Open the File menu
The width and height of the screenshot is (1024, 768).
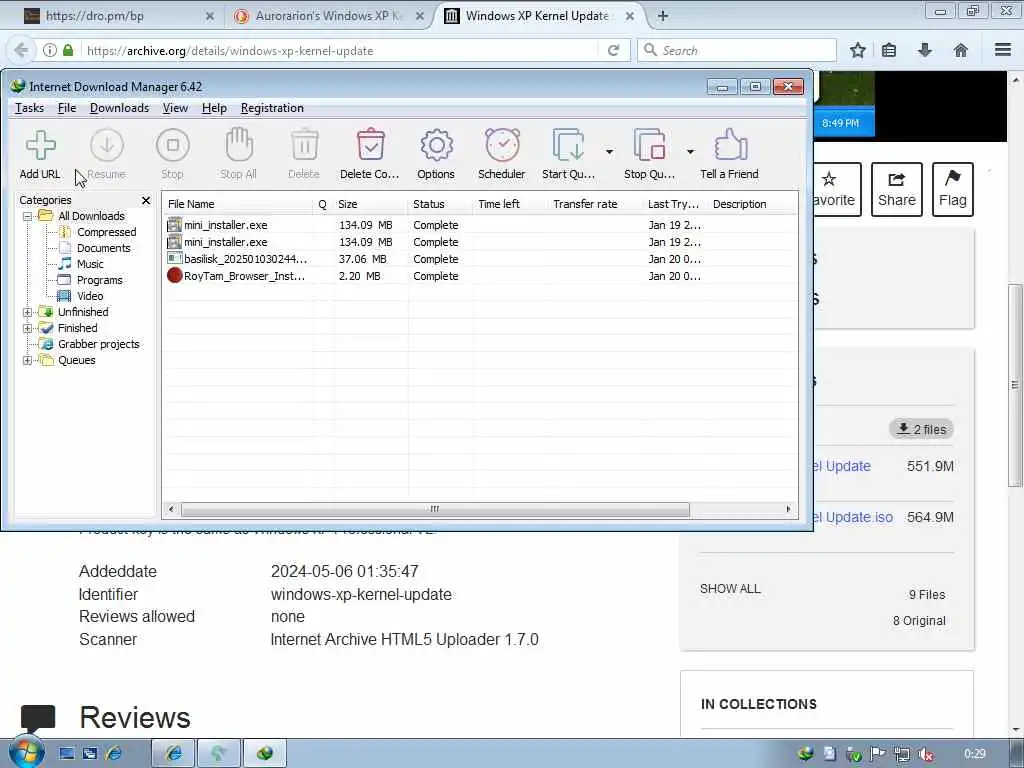(67, 108)
